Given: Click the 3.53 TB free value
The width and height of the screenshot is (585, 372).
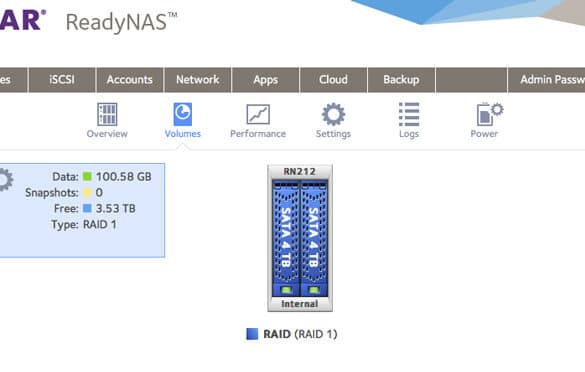Looking at the screenshot, I should coord(116,208).
